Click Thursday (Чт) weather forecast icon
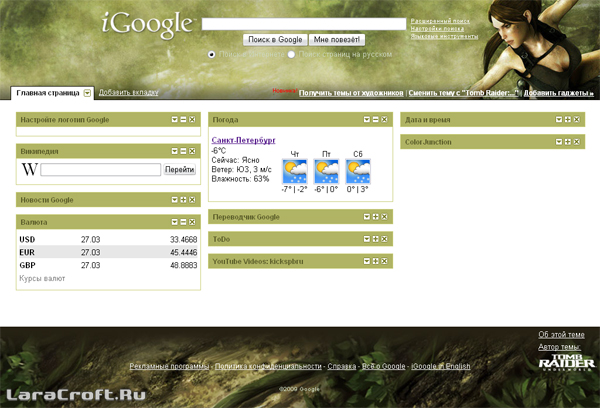600x408 pixels. (295, 171)
